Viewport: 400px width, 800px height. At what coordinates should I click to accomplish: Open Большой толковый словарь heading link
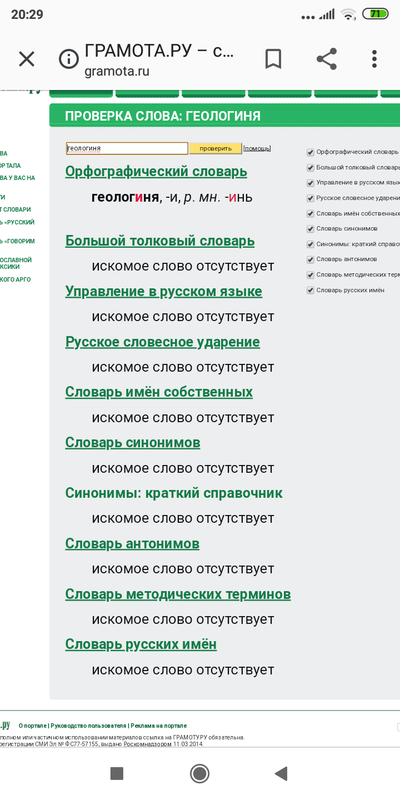[160, 241]
